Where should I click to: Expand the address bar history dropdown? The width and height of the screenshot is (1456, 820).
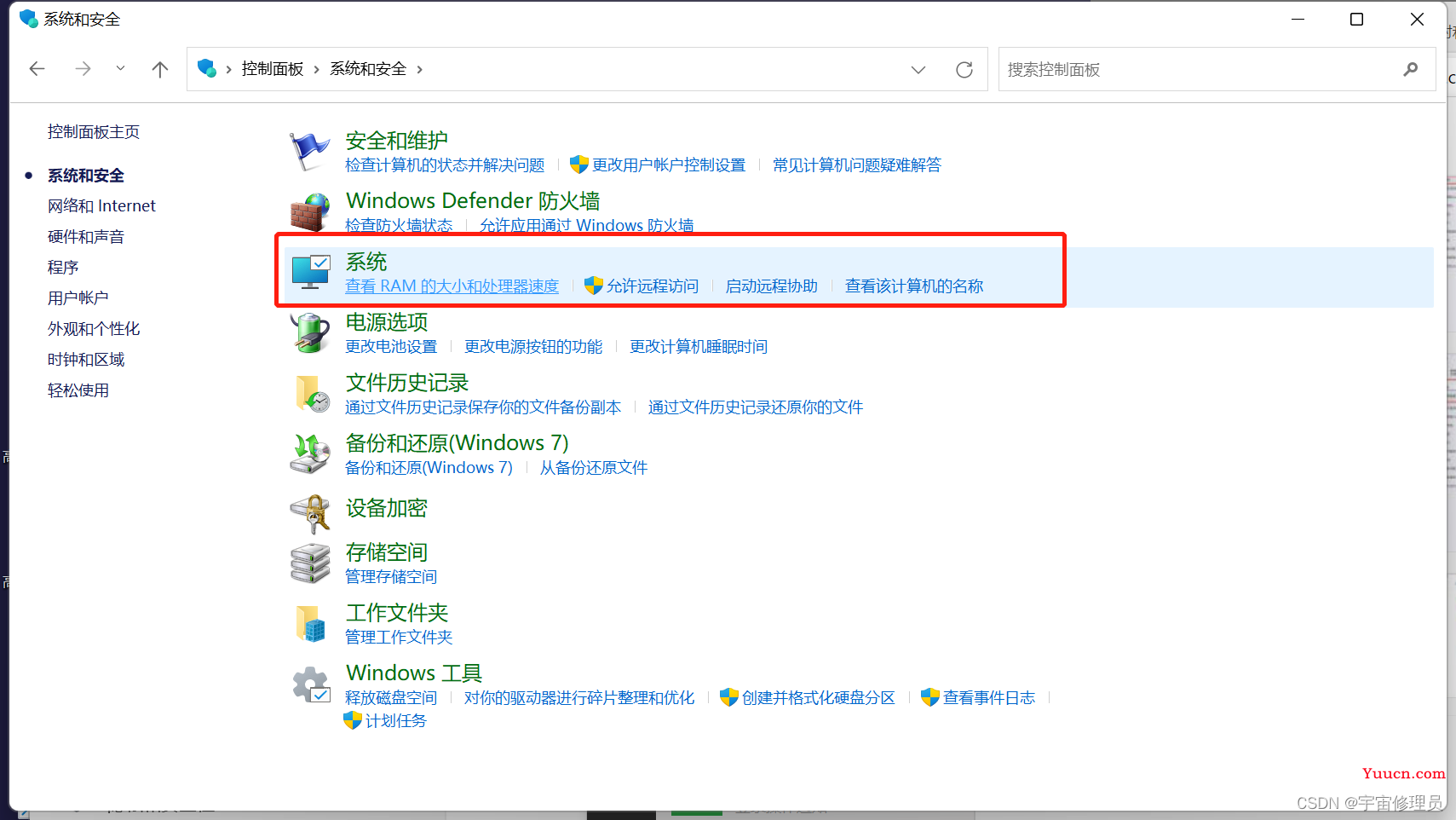(x=918, y=70)
